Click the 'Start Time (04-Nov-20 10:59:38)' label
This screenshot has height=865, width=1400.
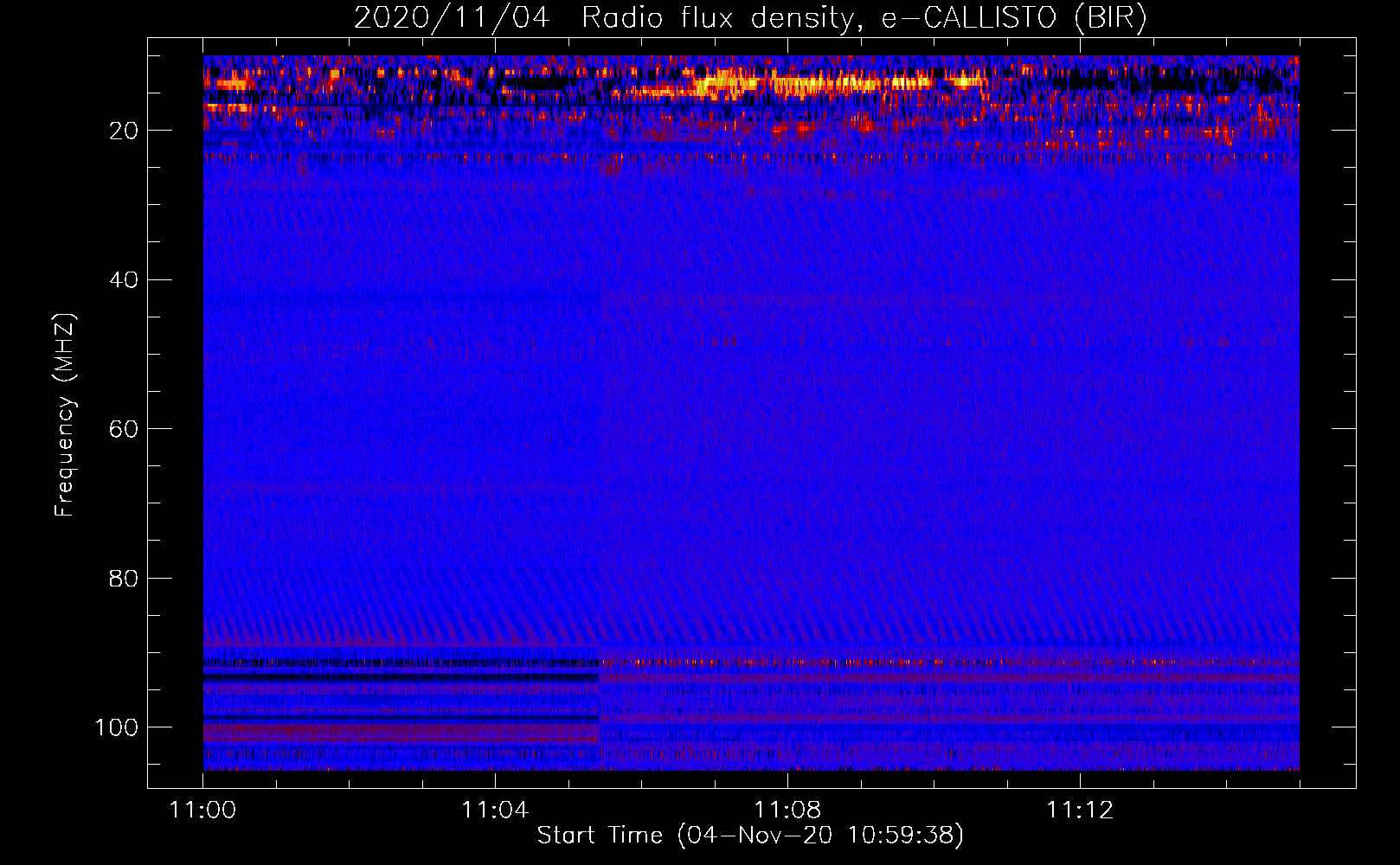(x=750, y=836)
